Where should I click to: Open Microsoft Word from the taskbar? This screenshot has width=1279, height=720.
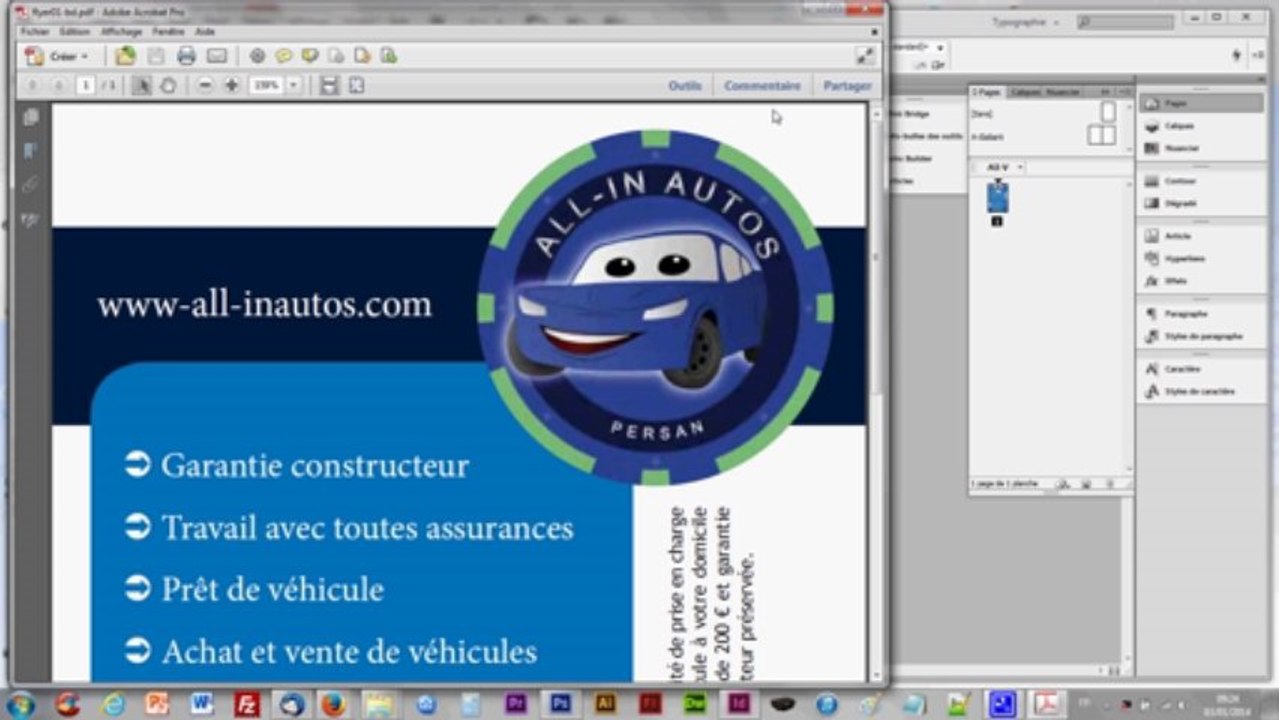[202, 704]
